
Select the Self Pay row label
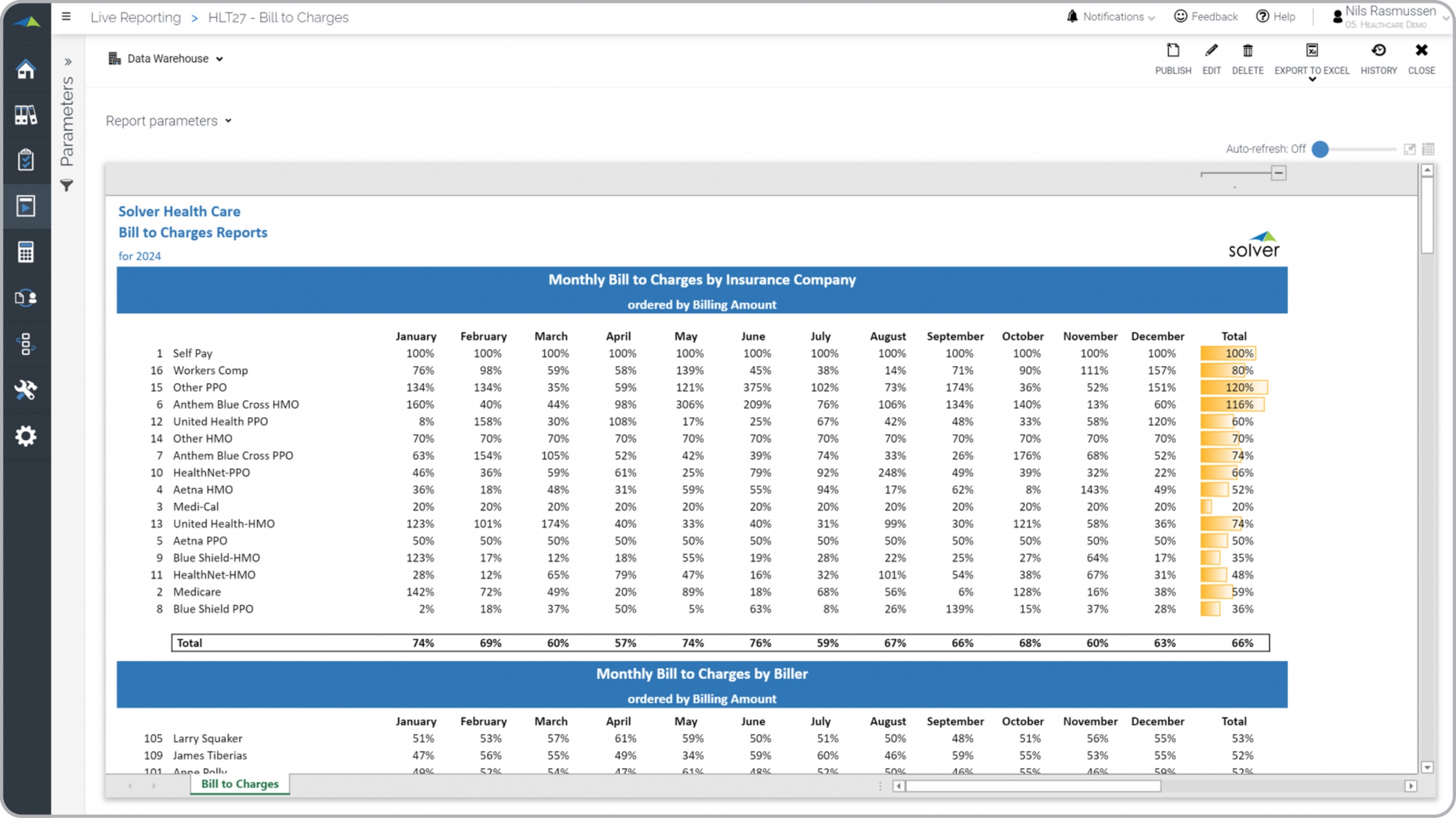click(x=192, y=353)
